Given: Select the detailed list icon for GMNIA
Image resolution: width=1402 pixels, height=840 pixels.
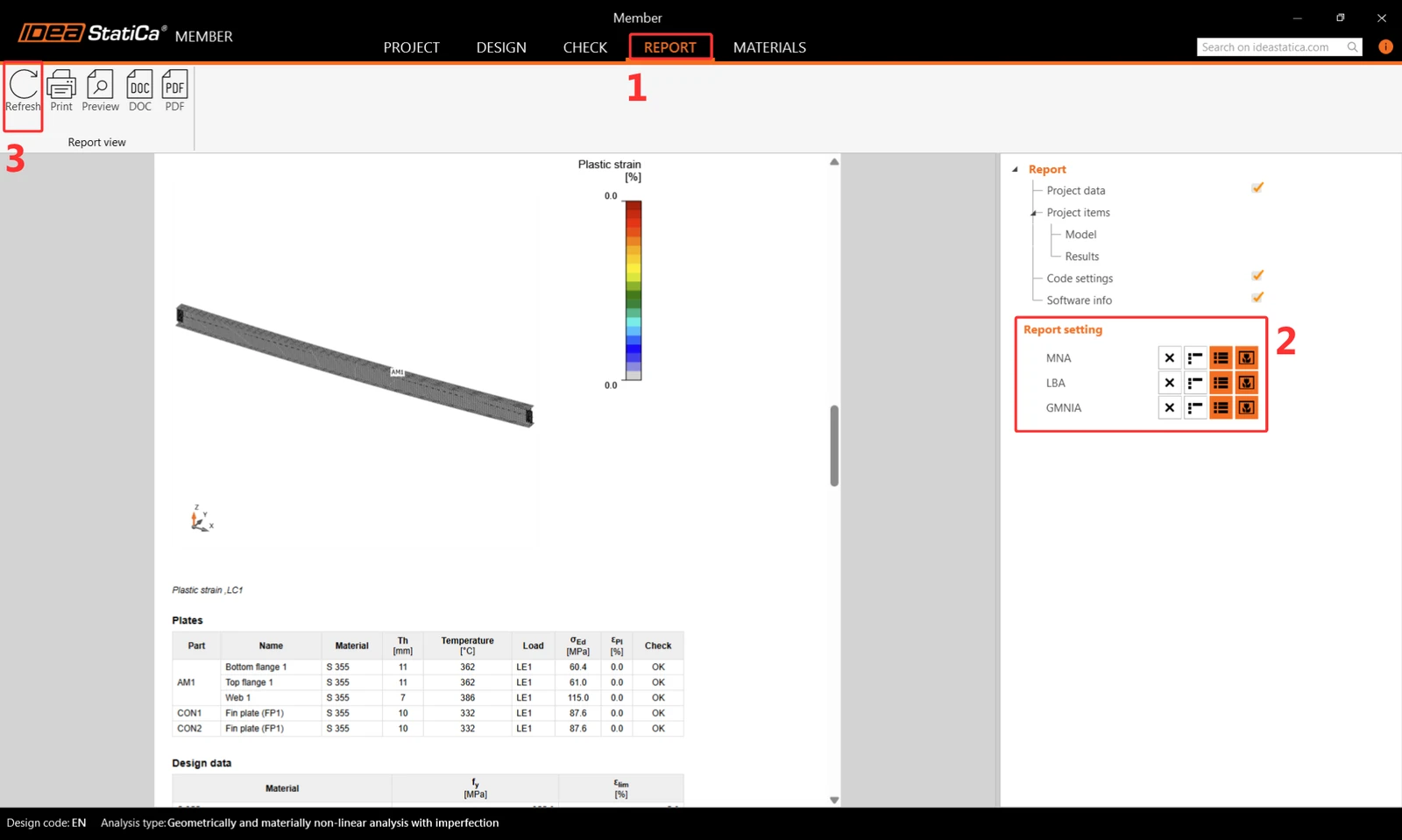Looking at the screenshot, I should point(1221,407).
